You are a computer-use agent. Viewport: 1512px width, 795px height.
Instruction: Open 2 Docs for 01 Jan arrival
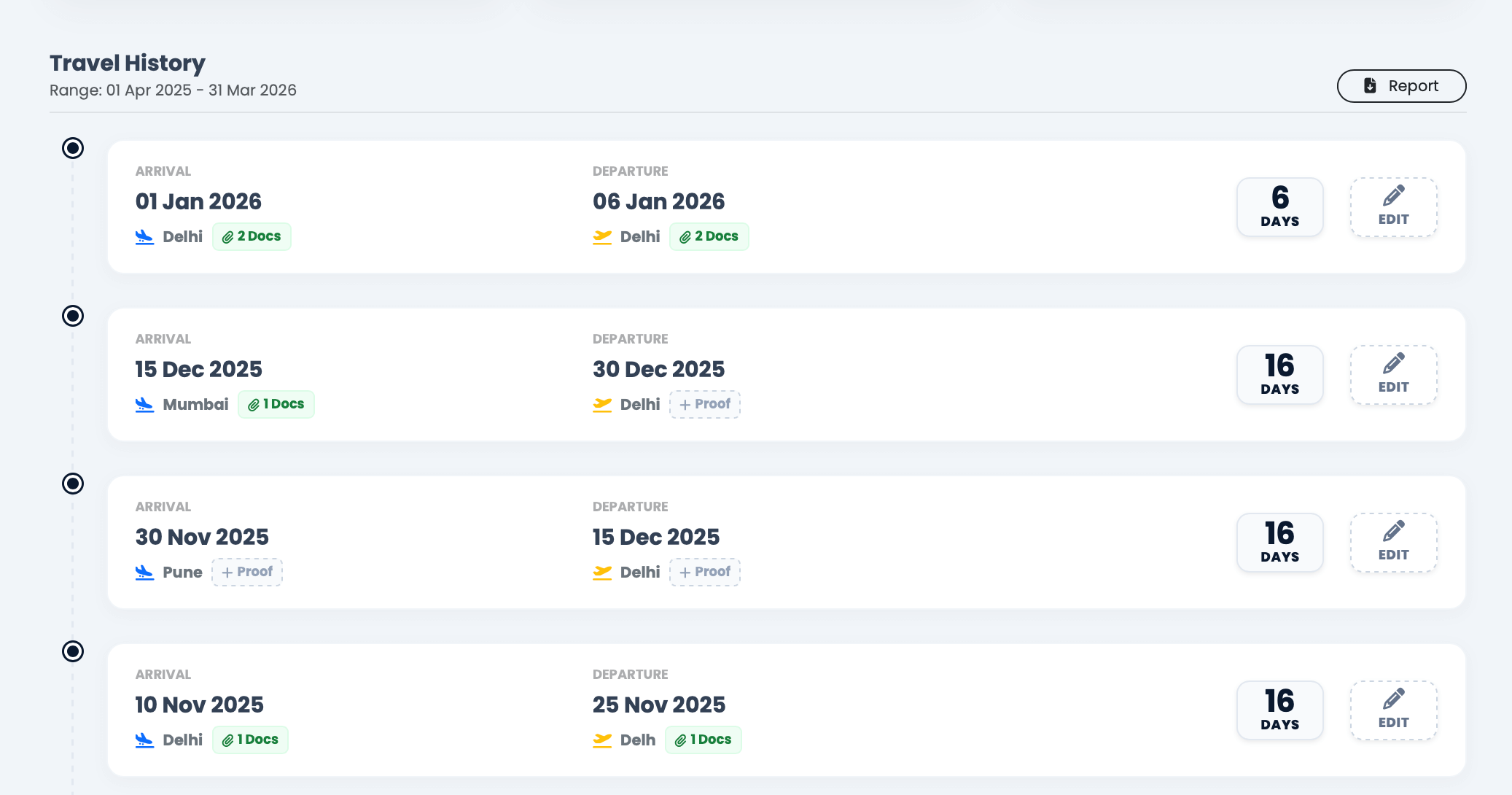[252, 236]
